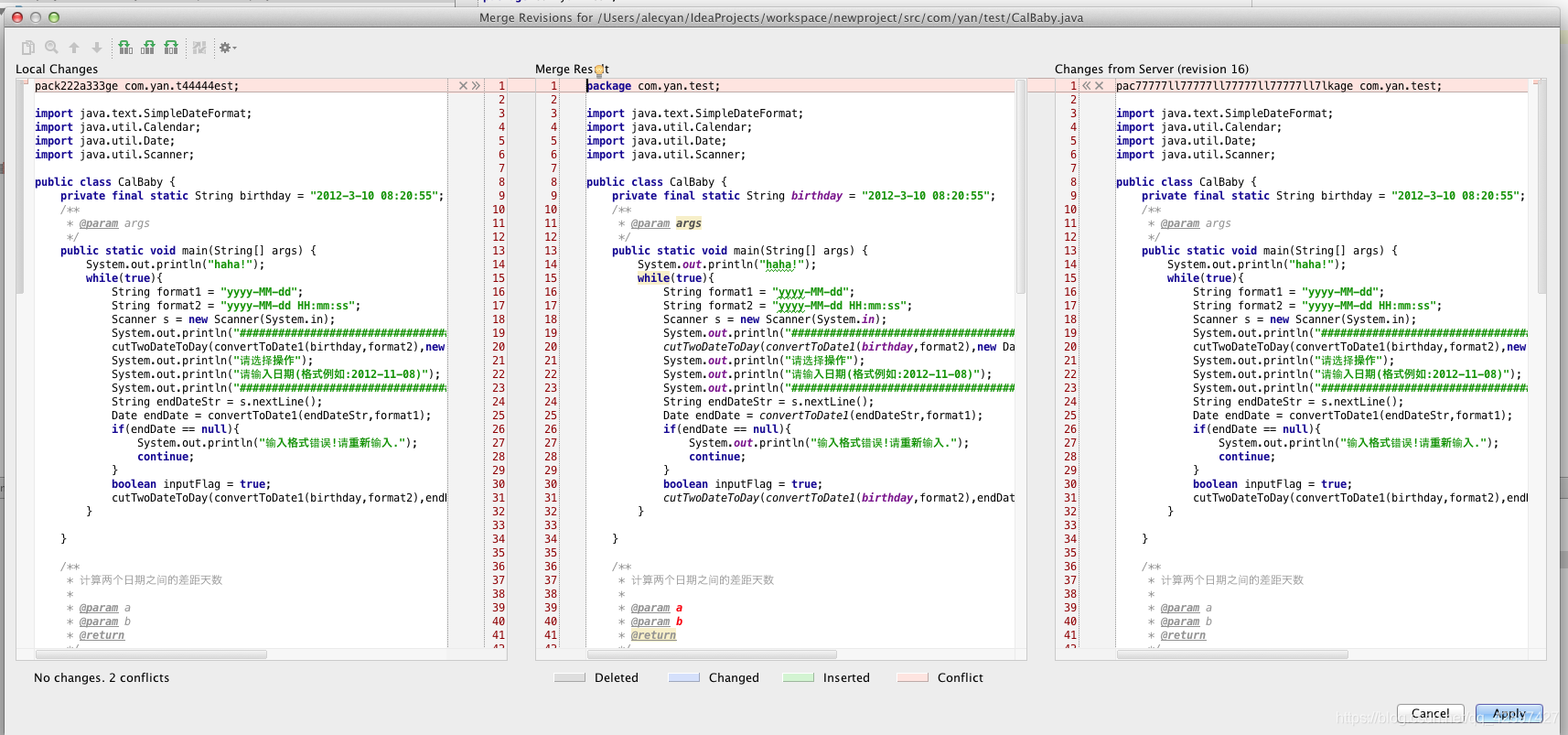Click 'if(endDate == null){' in server pane

click(x=1257, y=429)
